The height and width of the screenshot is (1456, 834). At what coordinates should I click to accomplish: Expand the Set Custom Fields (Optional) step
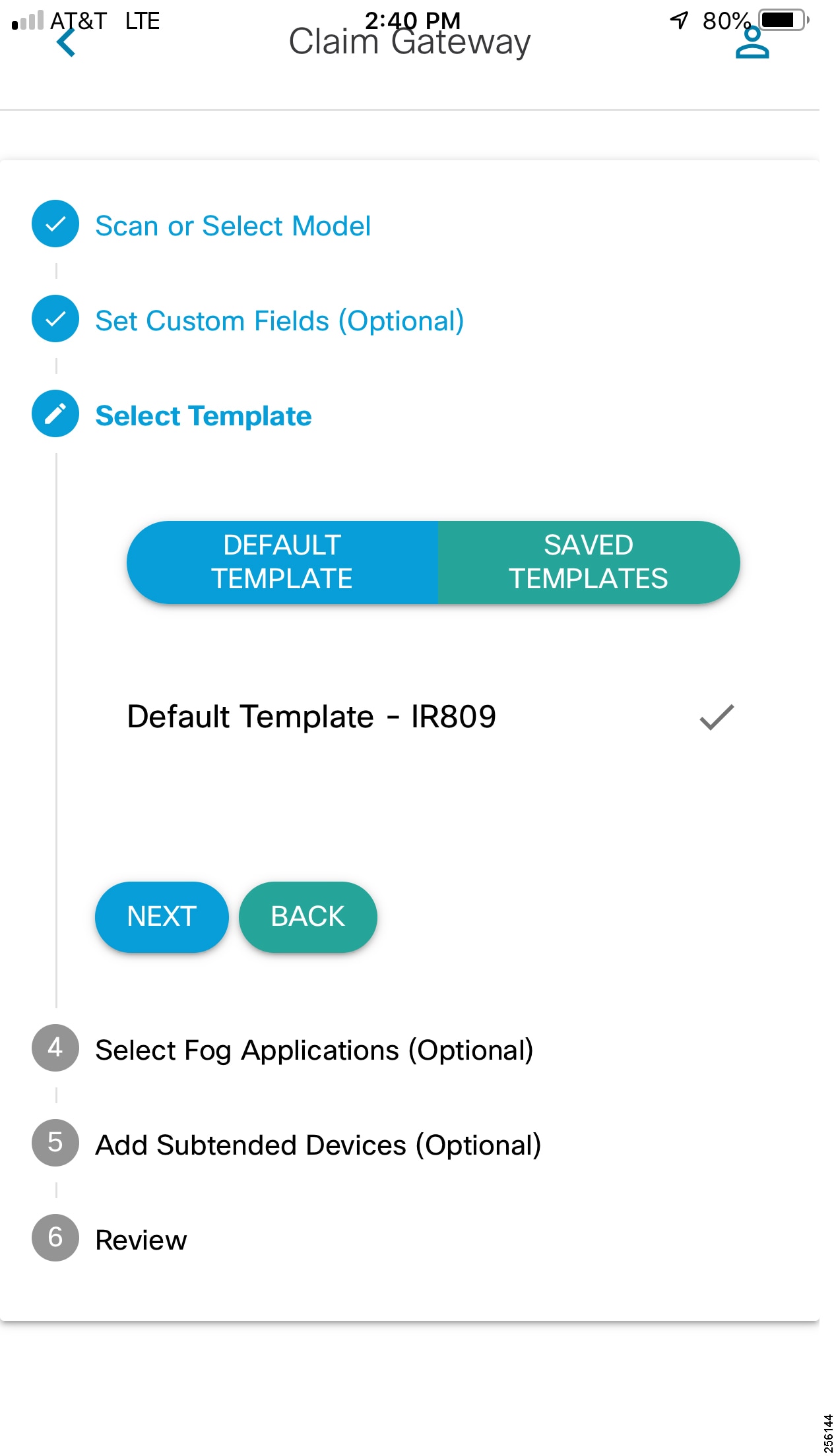click(280, 321)
